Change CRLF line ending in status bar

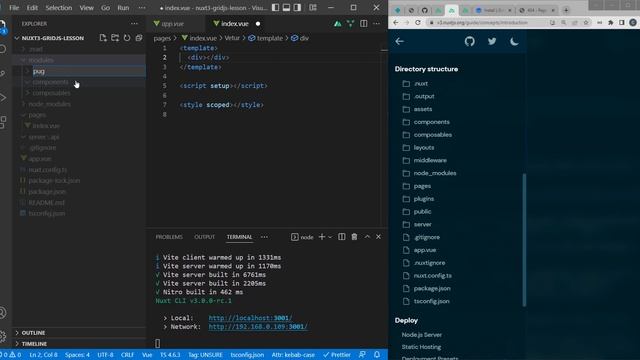127,355
